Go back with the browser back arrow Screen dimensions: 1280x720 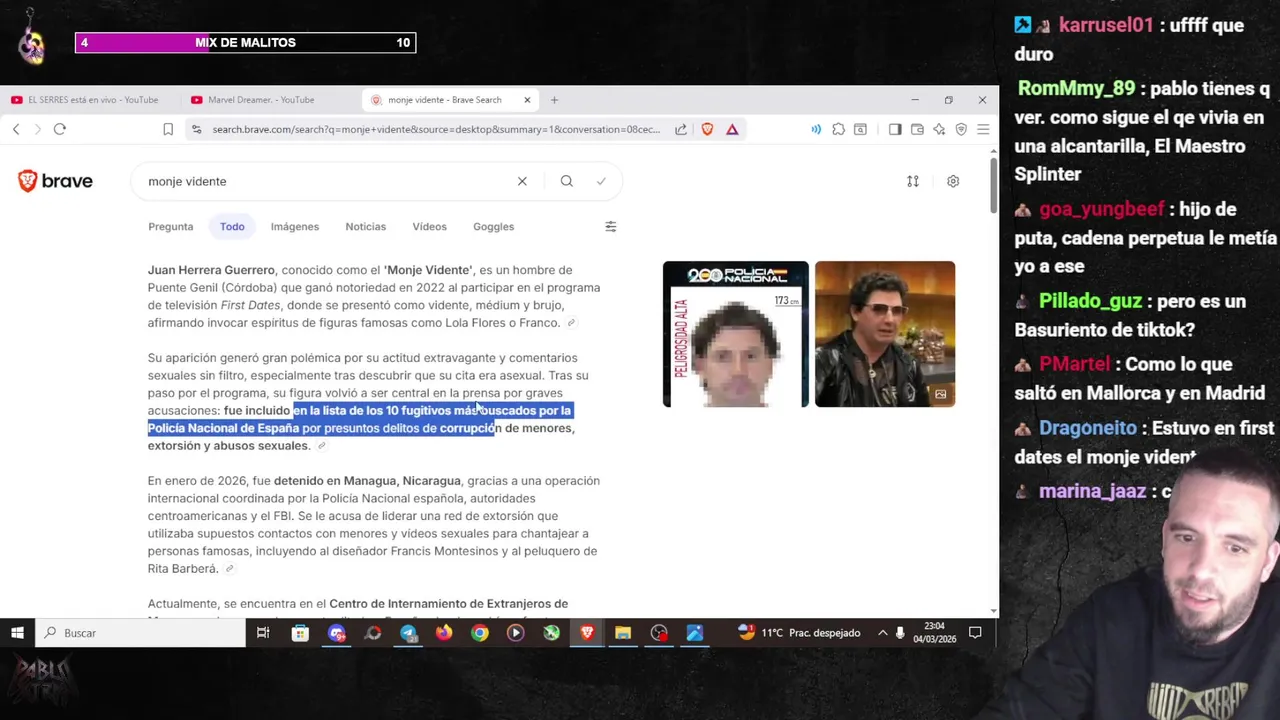pos(16,129)
